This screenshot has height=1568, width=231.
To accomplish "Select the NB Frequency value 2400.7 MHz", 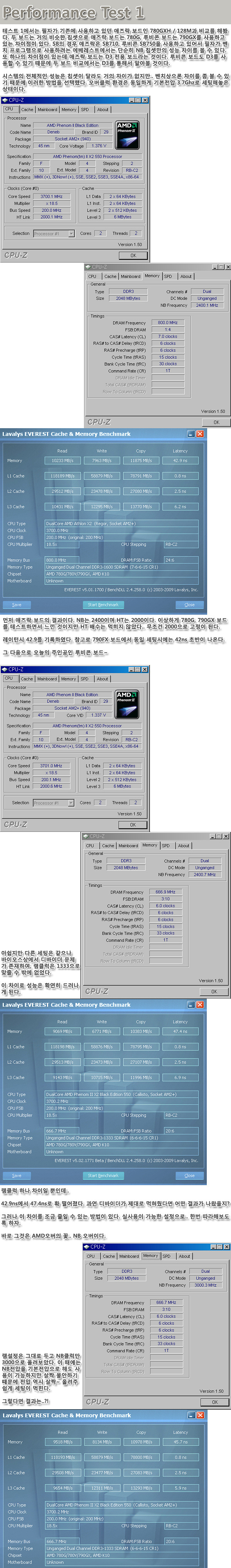I will 205,875.
